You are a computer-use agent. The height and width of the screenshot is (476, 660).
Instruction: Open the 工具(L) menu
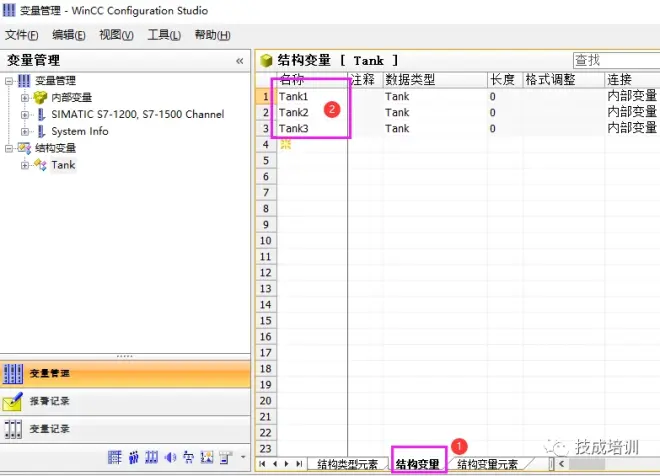pos(164,35)
